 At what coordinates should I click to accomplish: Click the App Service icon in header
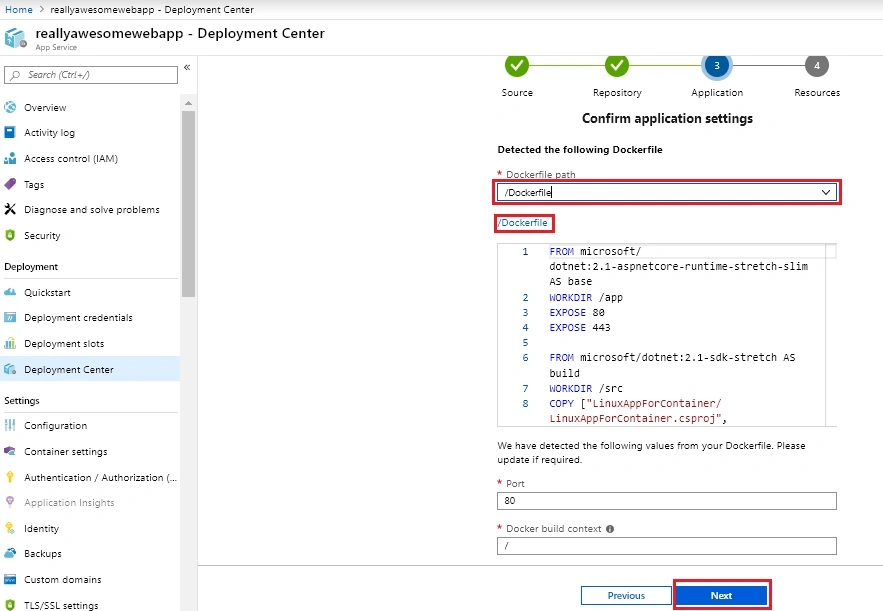(x=15, y=38)
